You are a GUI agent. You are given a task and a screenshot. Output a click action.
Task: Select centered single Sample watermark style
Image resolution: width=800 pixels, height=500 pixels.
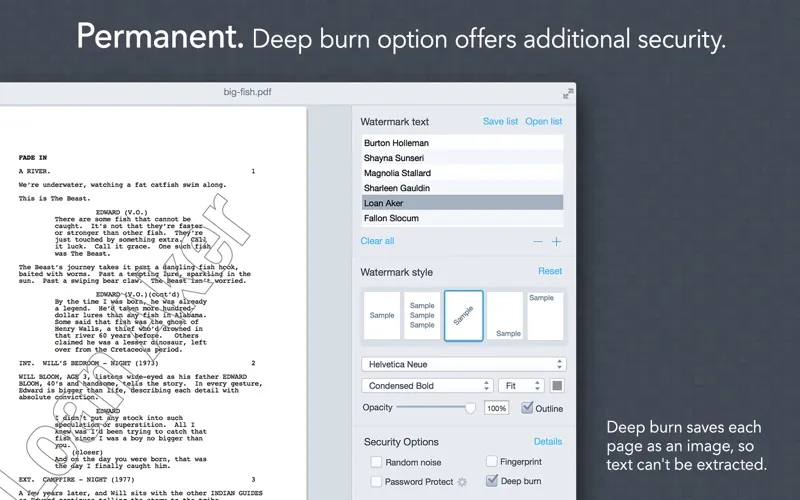382,315
